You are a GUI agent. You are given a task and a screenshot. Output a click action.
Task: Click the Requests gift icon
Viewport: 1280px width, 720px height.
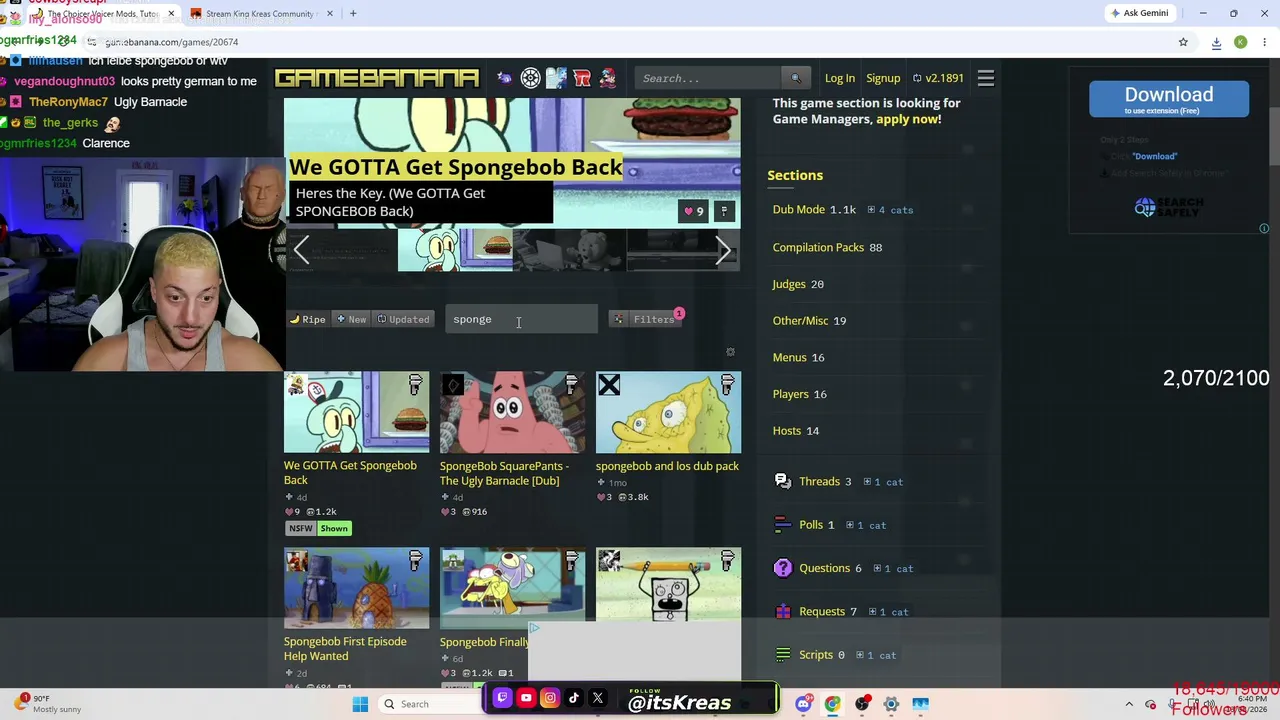(783, 611)
